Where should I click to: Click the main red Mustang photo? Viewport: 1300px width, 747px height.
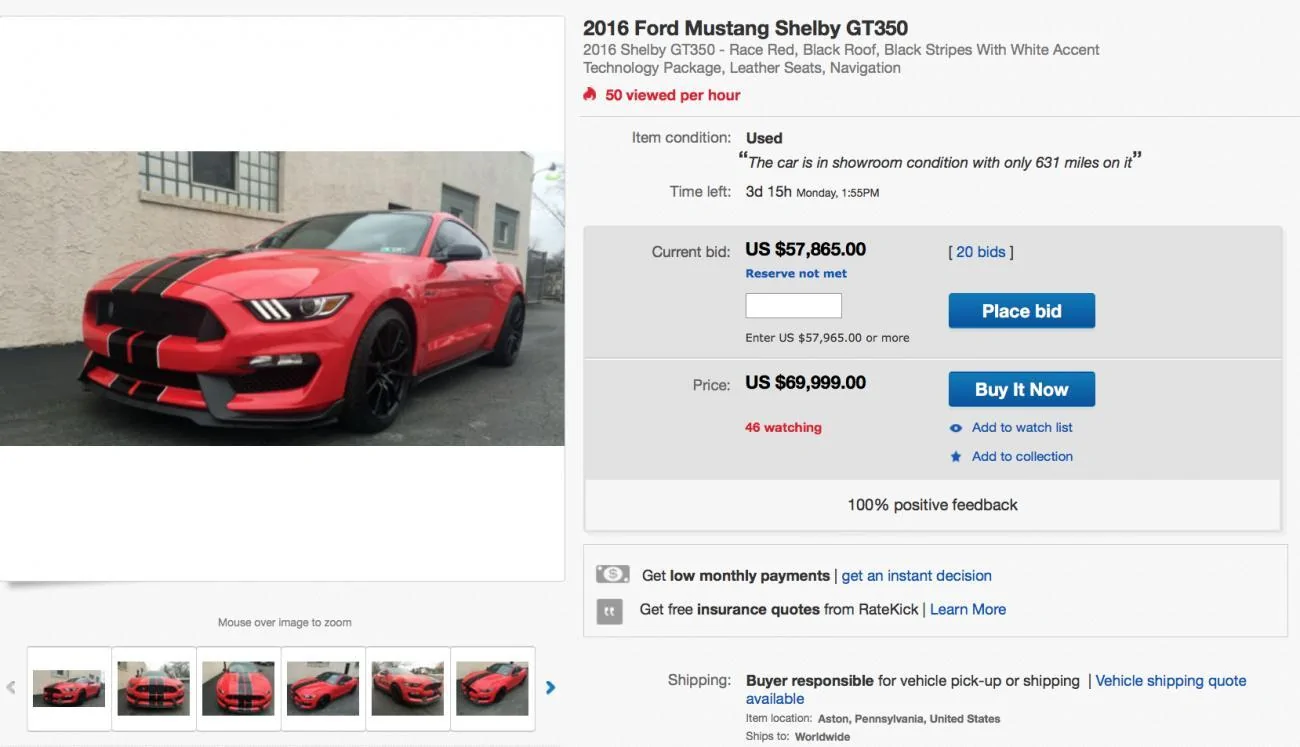tap(282, 298)
